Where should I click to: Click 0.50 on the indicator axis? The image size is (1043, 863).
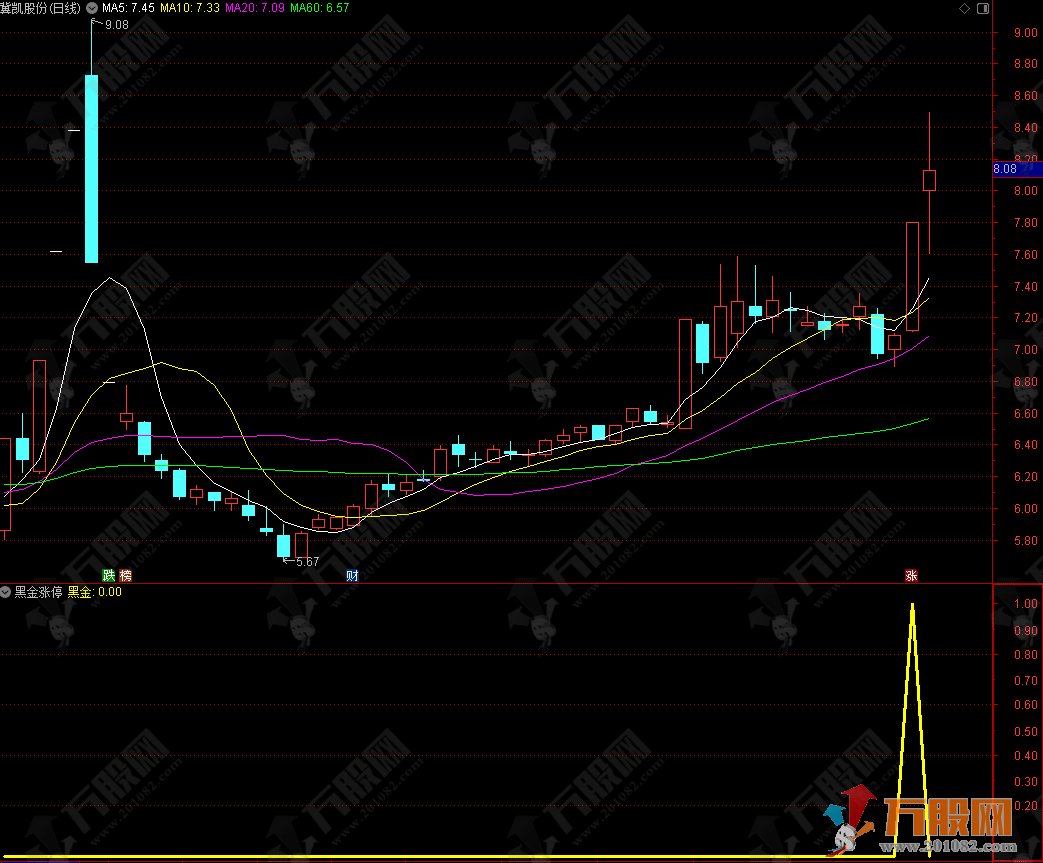[1025, 731]
